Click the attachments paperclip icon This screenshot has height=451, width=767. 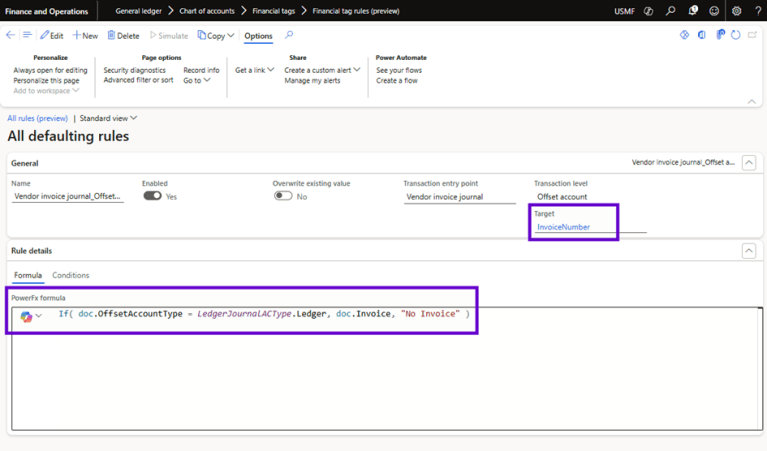[x=721, y=35]
